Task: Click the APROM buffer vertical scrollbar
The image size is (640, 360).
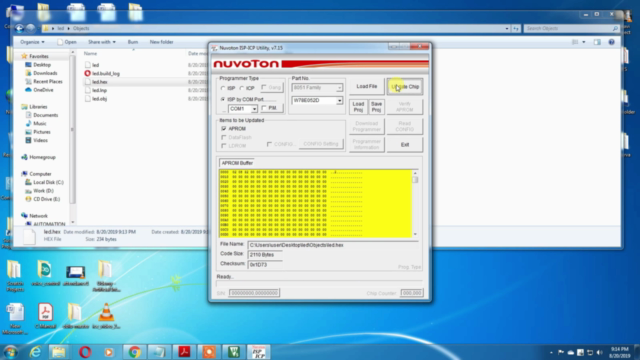Action: (x=415, y=203)
